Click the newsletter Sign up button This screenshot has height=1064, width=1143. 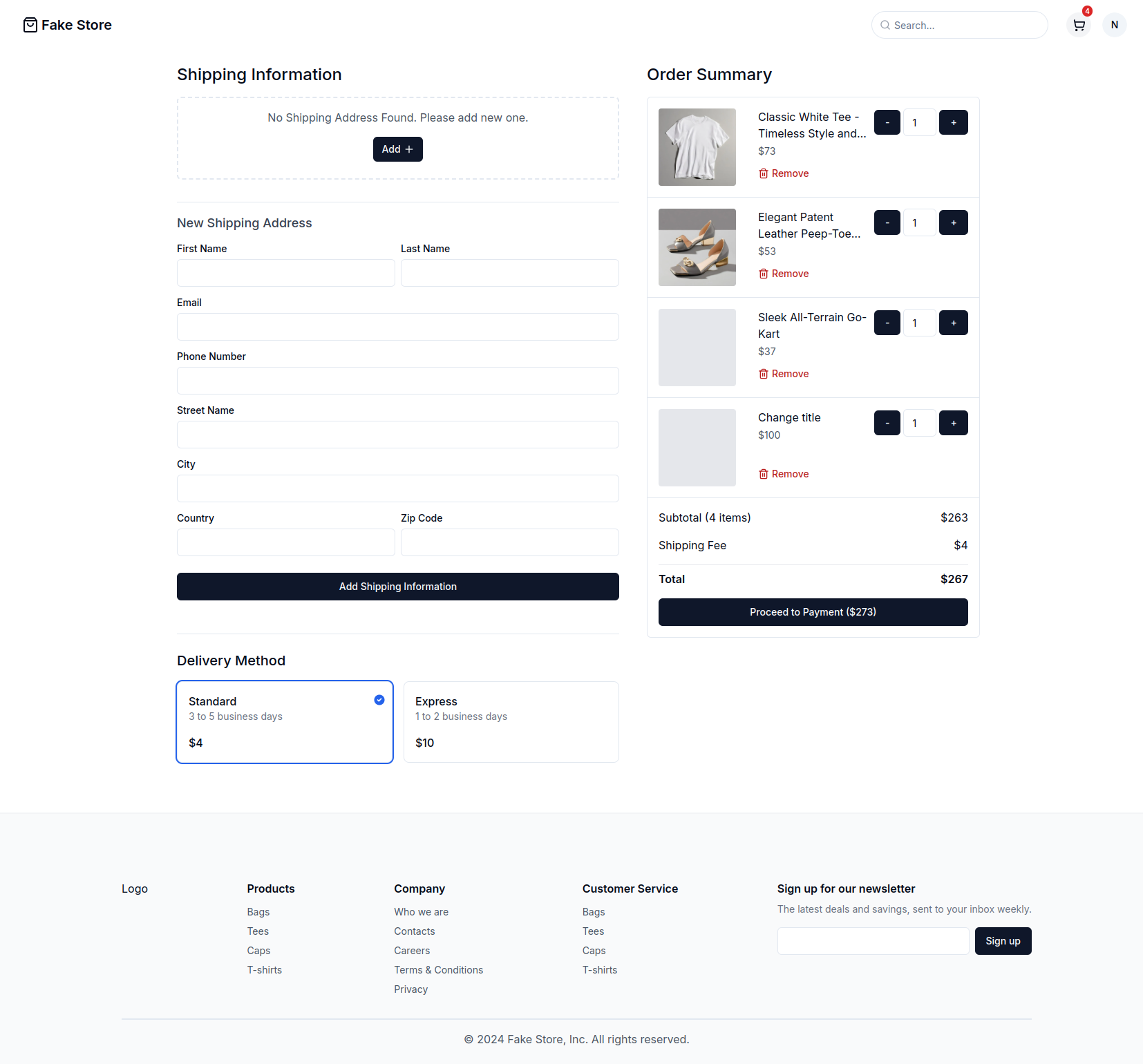pos(1002,941)
